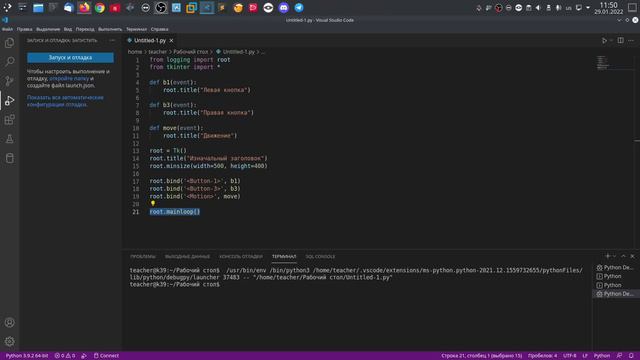Launch Google Chrome from the taskbar
This screenshot has width=640, height=360.
point(100,8)
